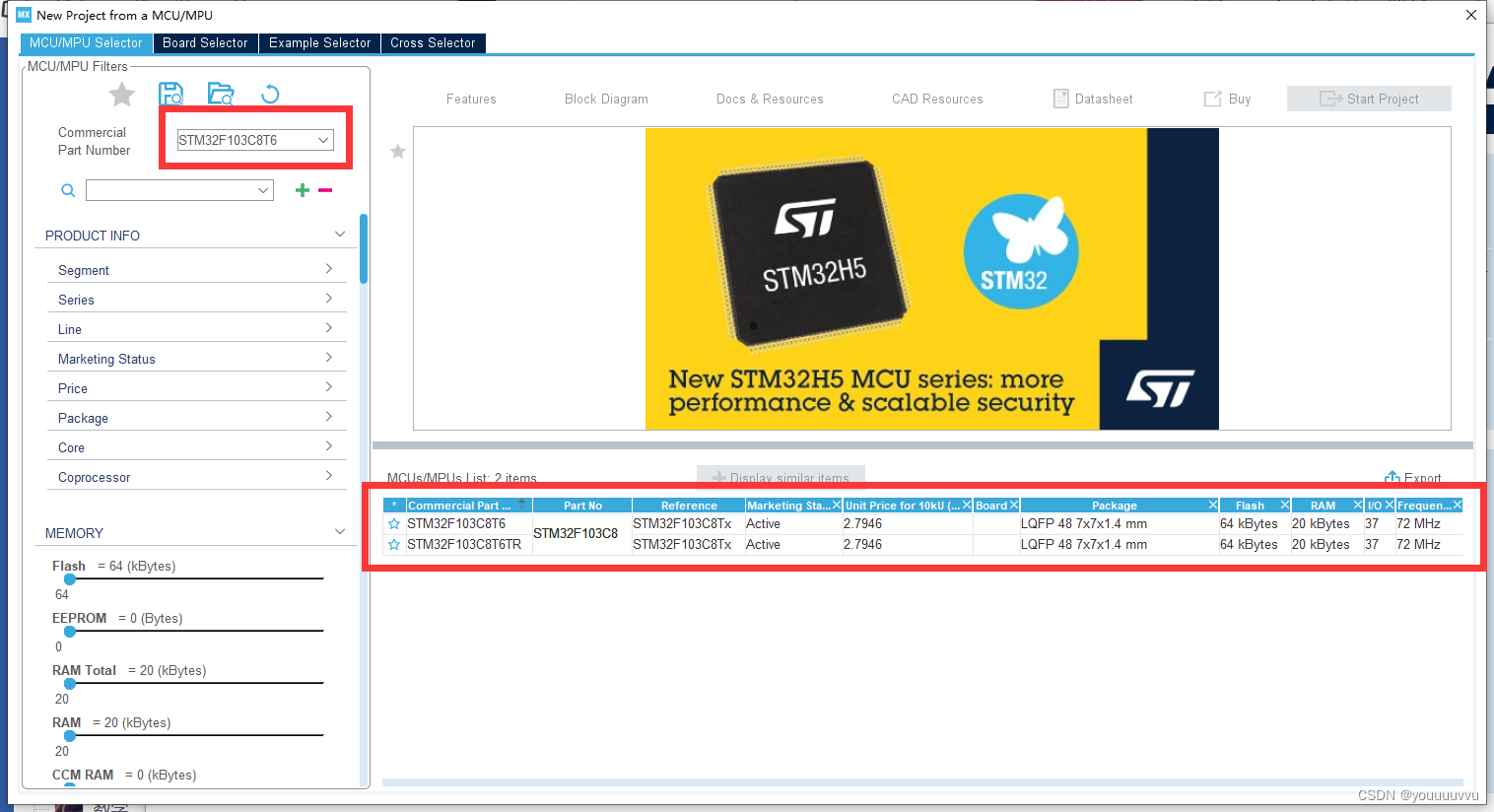Screen dimensions: 1494x812
Task: Open Docs & Resources view
Action: coord(770,99)
